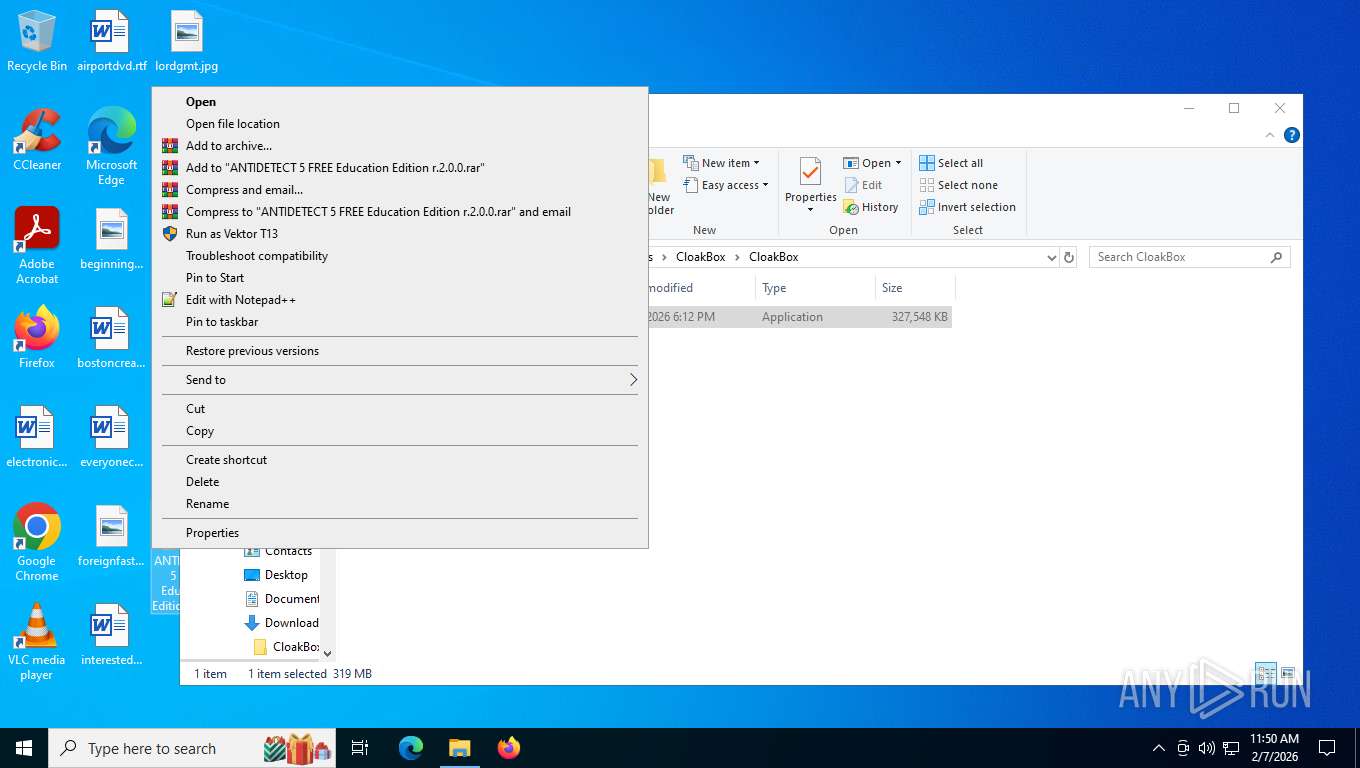
Task: Choose Edit with Notepad++ entry
Action: (x=400, y=300)
